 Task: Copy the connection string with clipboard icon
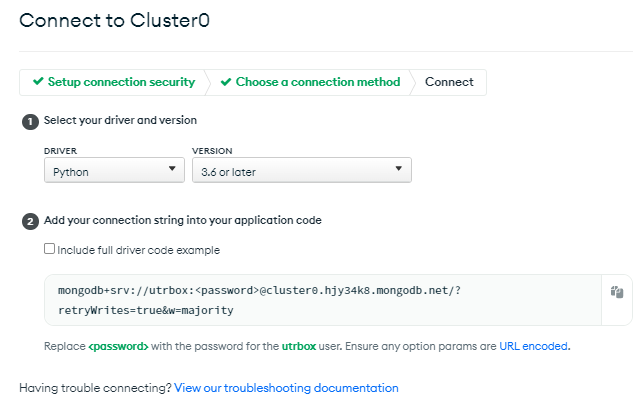[617, 292]
